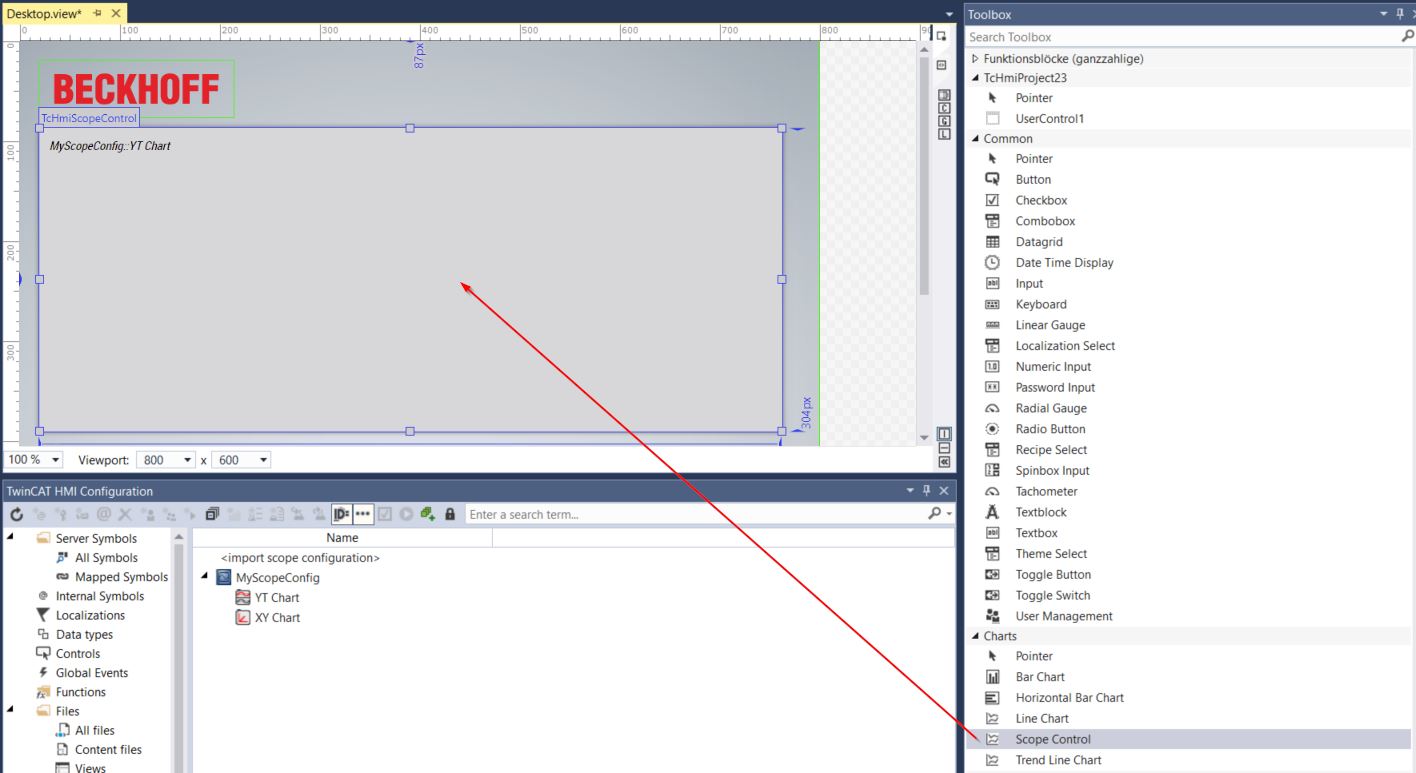Viewport: 1416px width, 773px height.
Task: Select Mapped Symbols in configuration tree
Action: [x=121, y=577]
